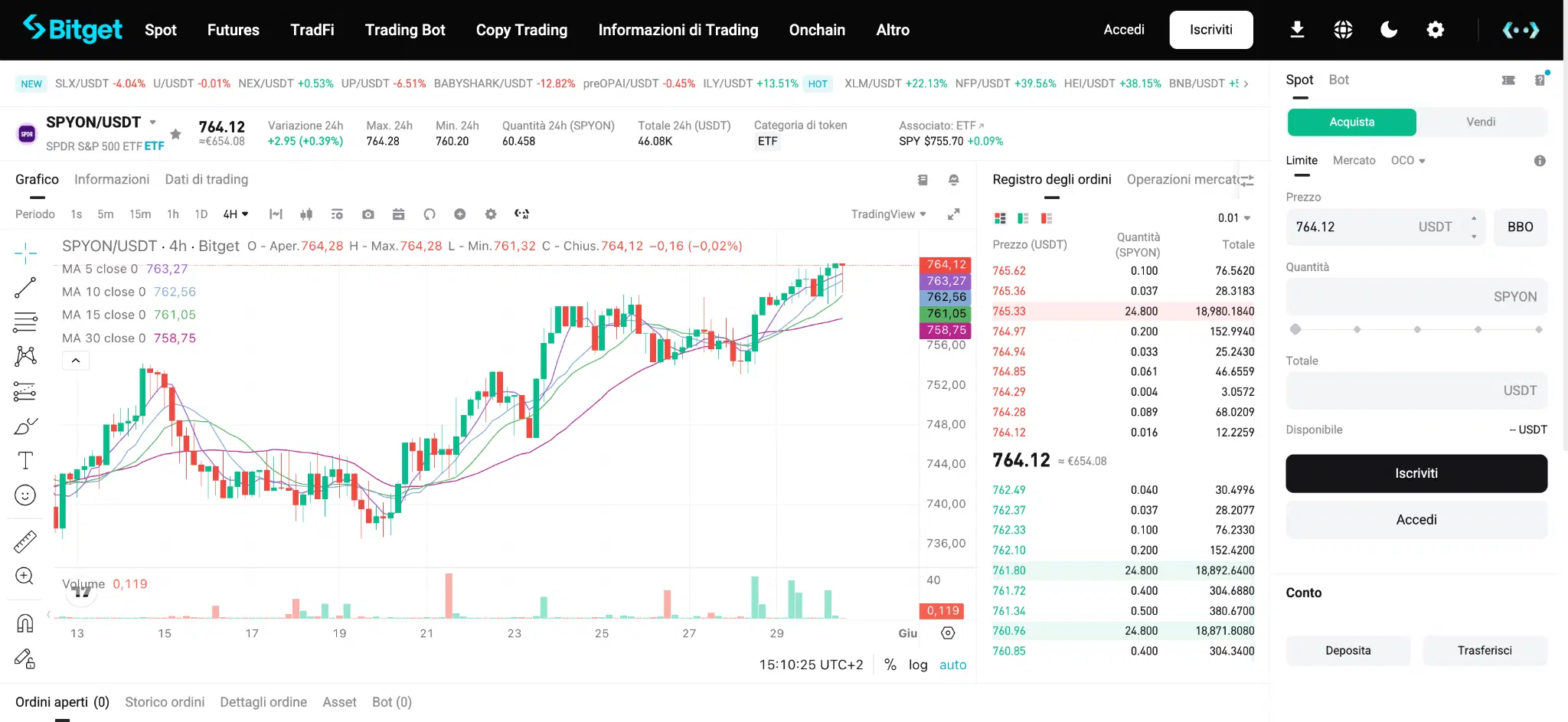Select the pattern drawing tool

25,356
